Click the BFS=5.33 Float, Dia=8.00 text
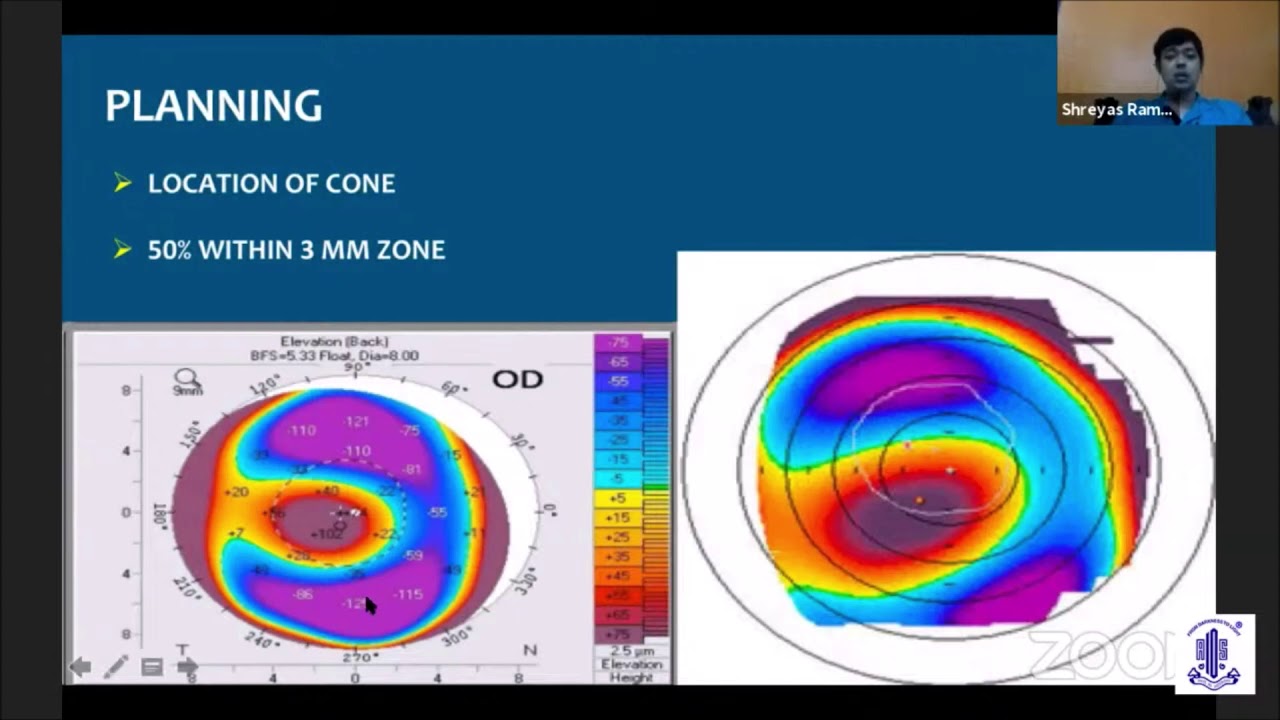The width and height of the screenshot is (1280, 720). [334, 356]
